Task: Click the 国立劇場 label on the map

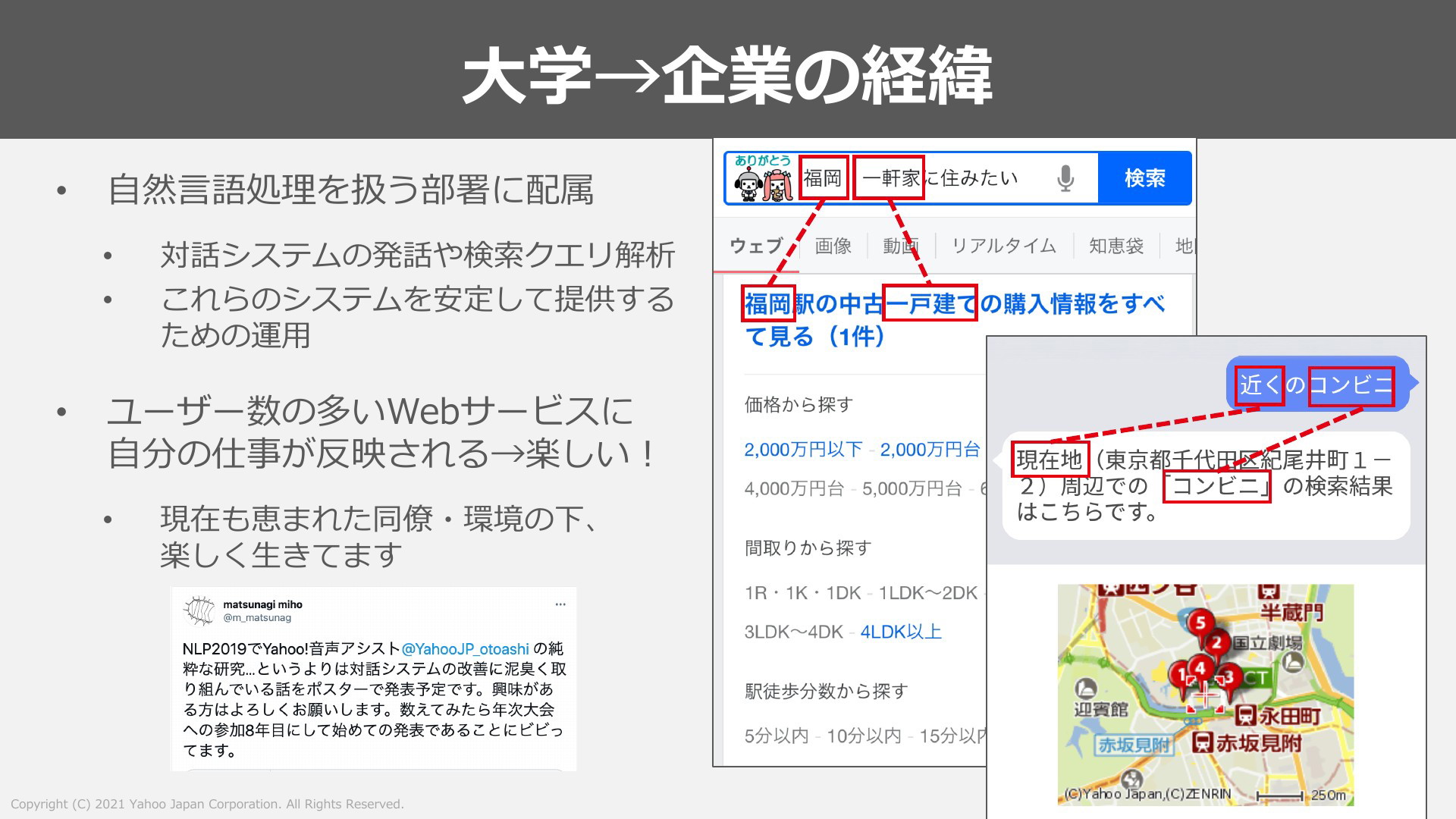Action: (x=1267, y=643)
